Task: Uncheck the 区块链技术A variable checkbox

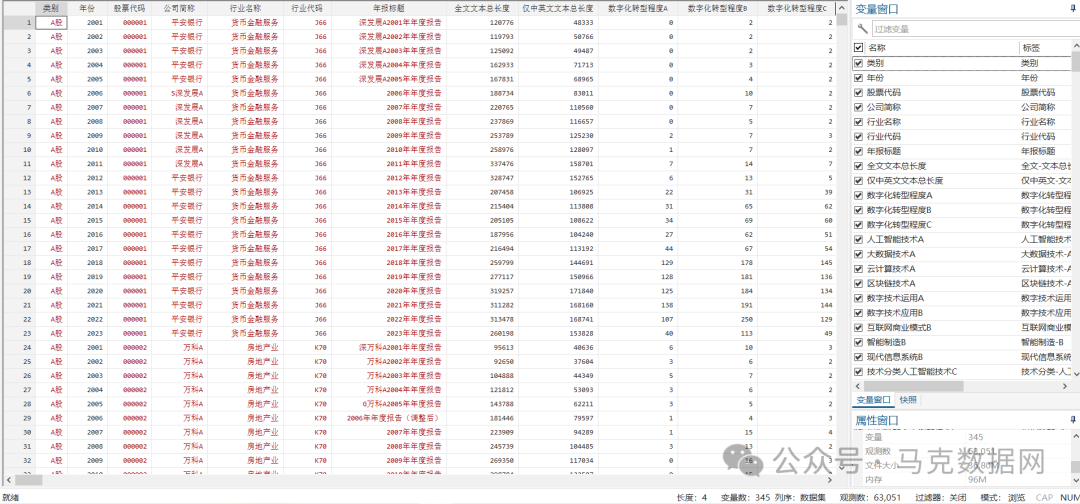Action: click(858, 283)
